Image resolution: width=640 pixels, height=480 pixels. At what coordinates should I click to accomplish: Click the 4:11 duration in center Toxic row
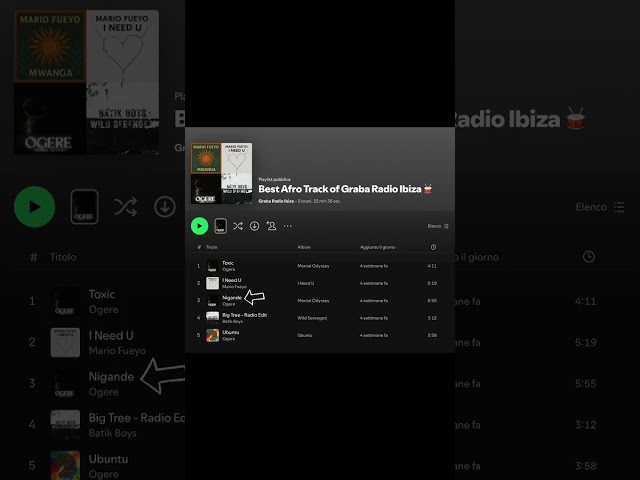click(432, 266)
